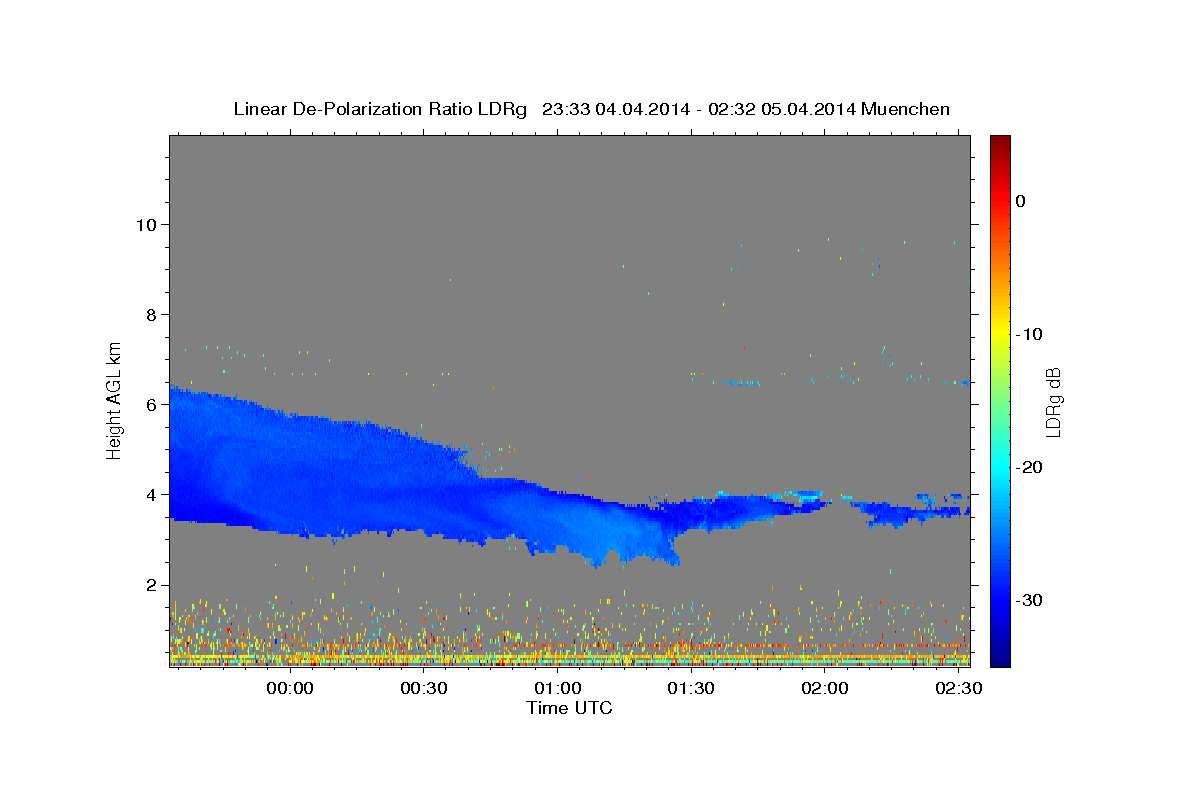This screenshot has height=800, width=1200.
Task: Click the blue cloud layer near 5 km at 00:00
Action: (x=291, y=450)
